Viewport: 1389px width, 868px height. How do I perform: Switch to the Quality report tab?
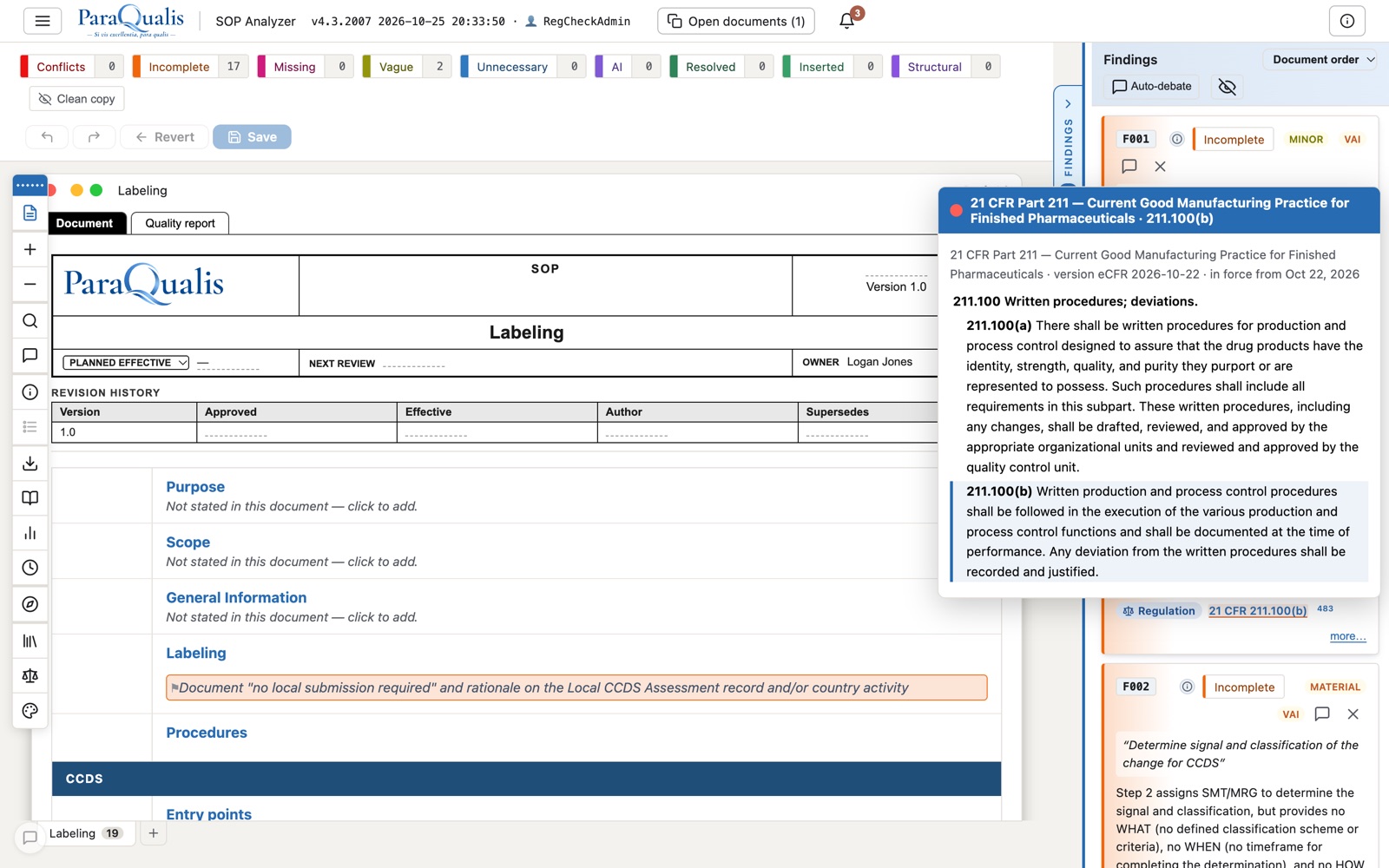(x=181, y=223)
